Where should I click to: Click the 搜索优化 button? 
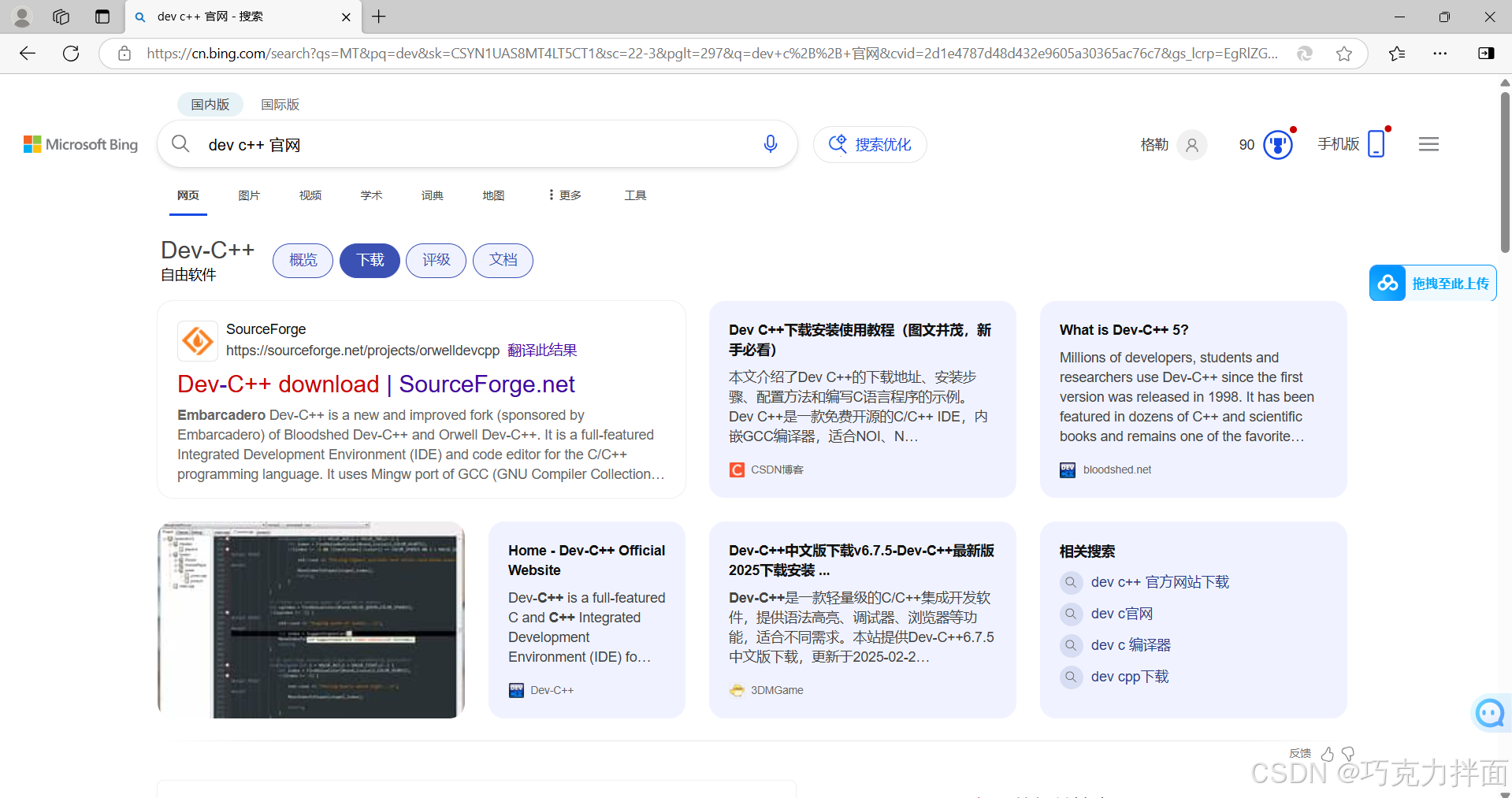click(870, 144)
